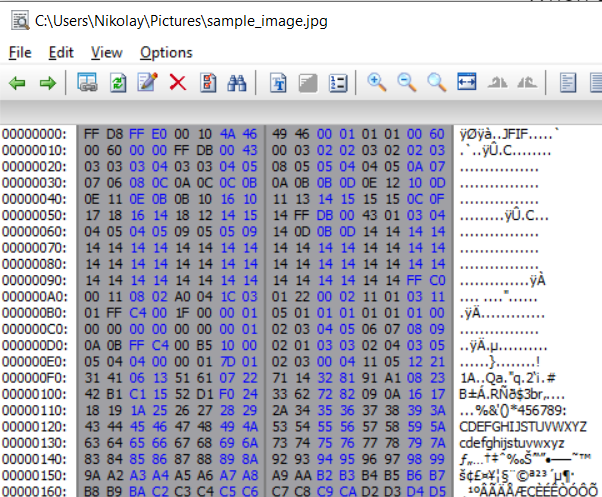Click the plain magnifier original size icon
This screenshot has height=497, width=602.
pyautogui.click(x=437, y=83)
